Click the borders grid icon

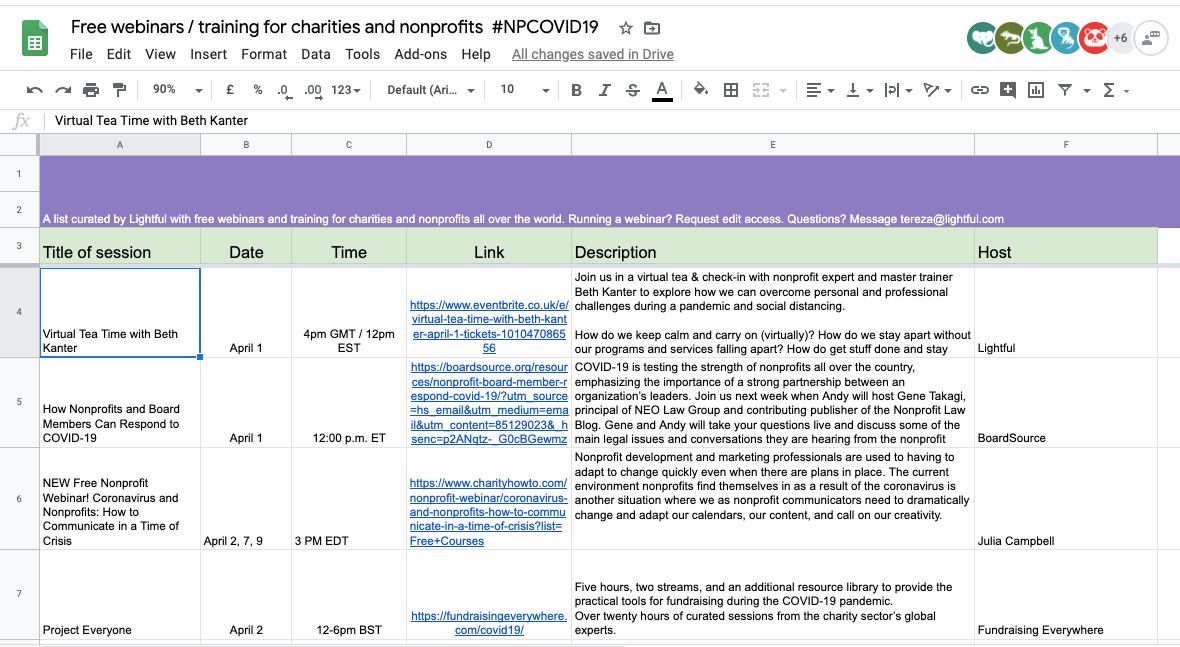coord(731,90)
